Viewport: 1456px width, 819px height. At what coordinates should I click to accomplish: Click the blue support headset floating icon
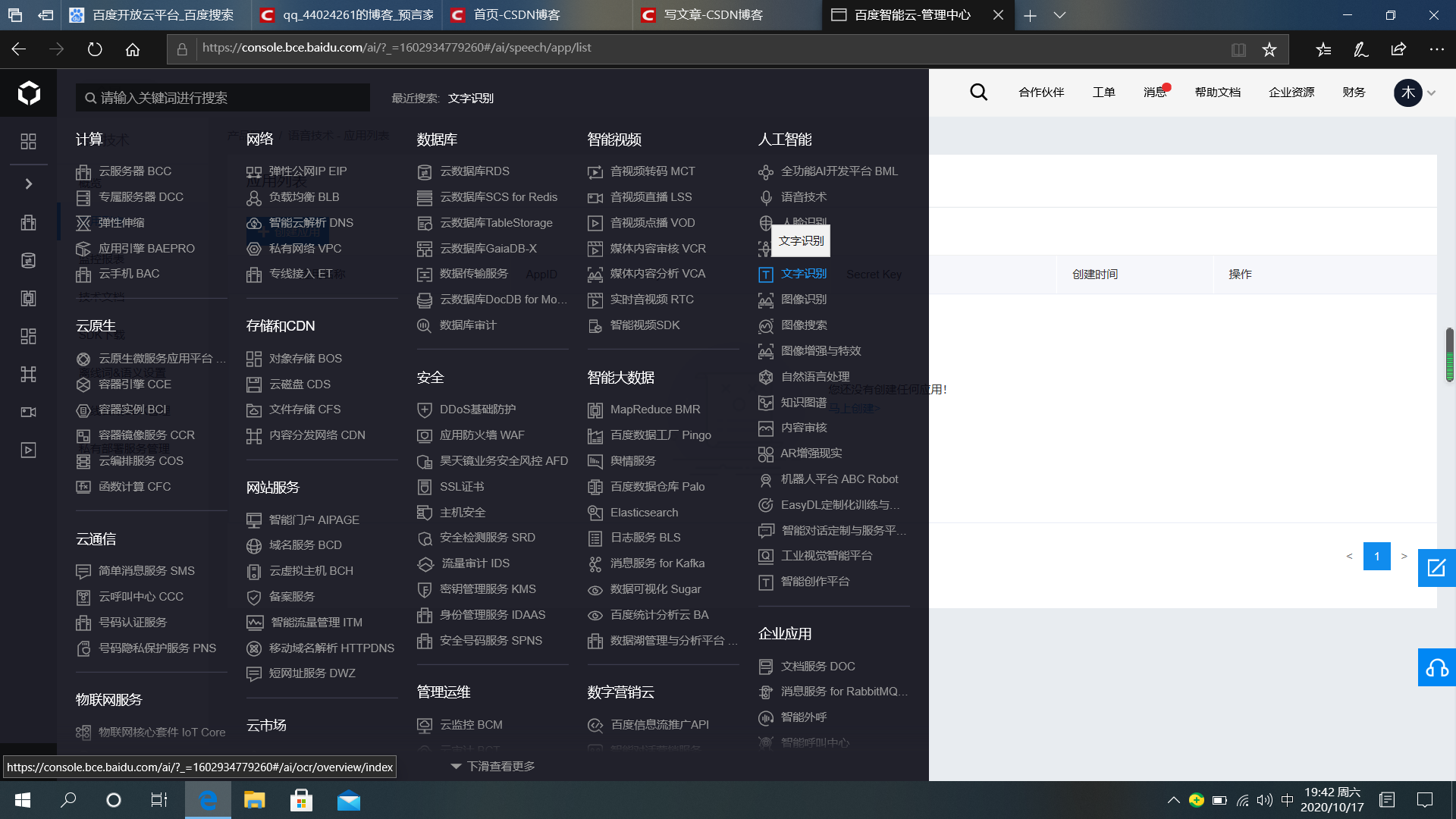click(1437, 667)
